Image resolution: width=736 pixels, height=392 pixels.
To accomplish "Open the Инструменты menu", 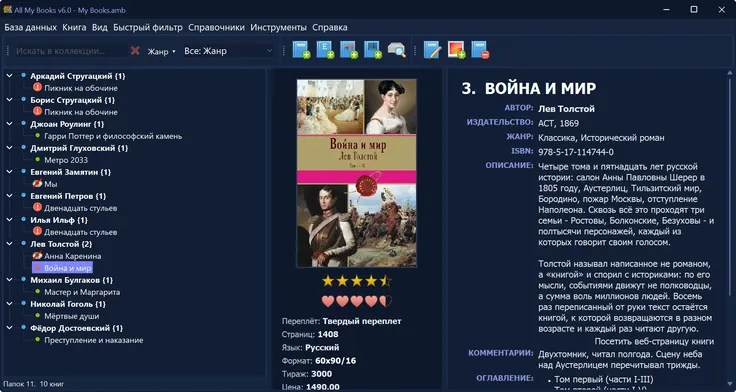I will [x=278, y=27].
